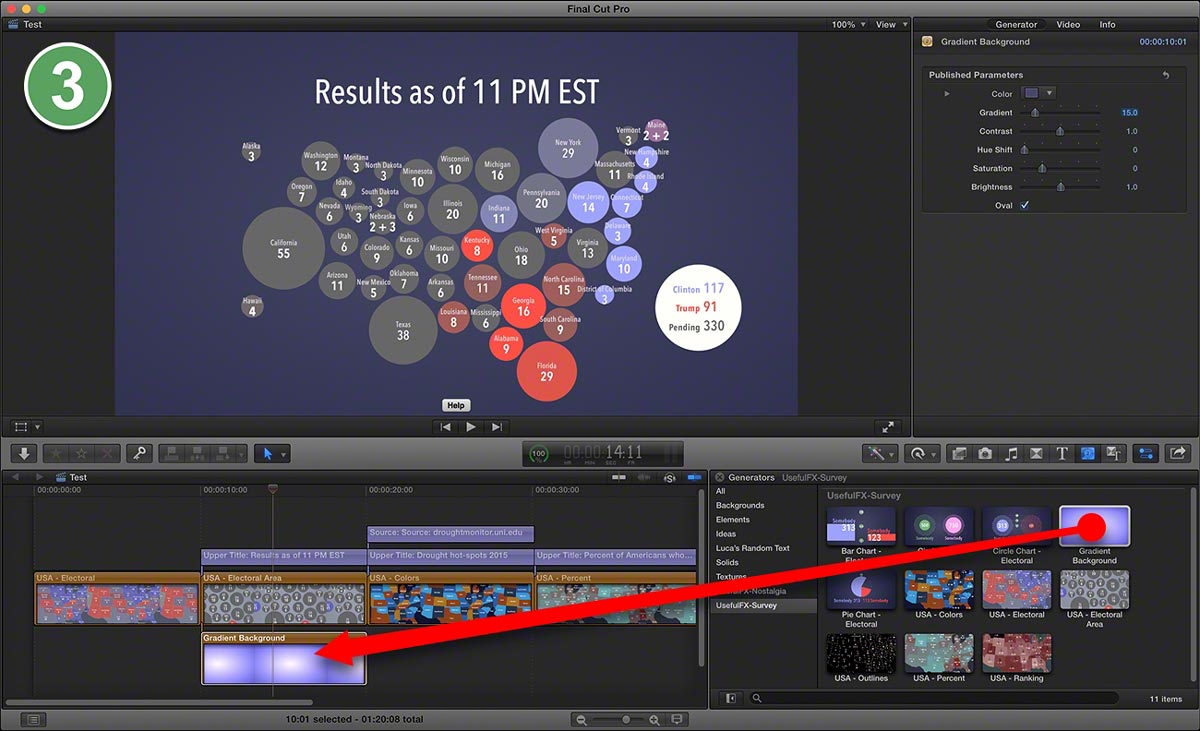
Task: Open the Themes browser
Action: pyautogui.click(x=1114, y=454)
